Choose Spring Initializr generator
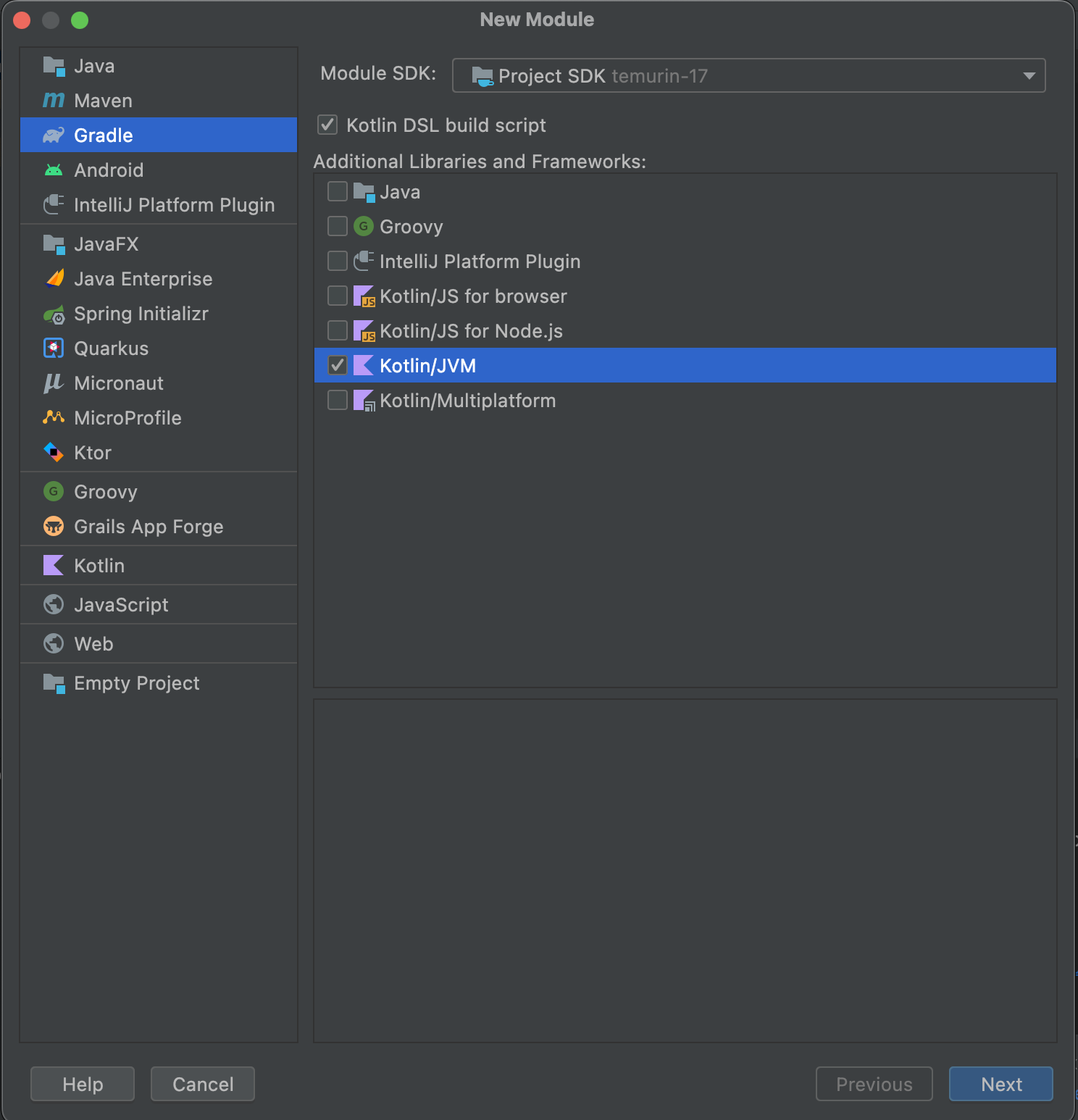This screenshot has height=1120, width=1078. click(159, 313)
